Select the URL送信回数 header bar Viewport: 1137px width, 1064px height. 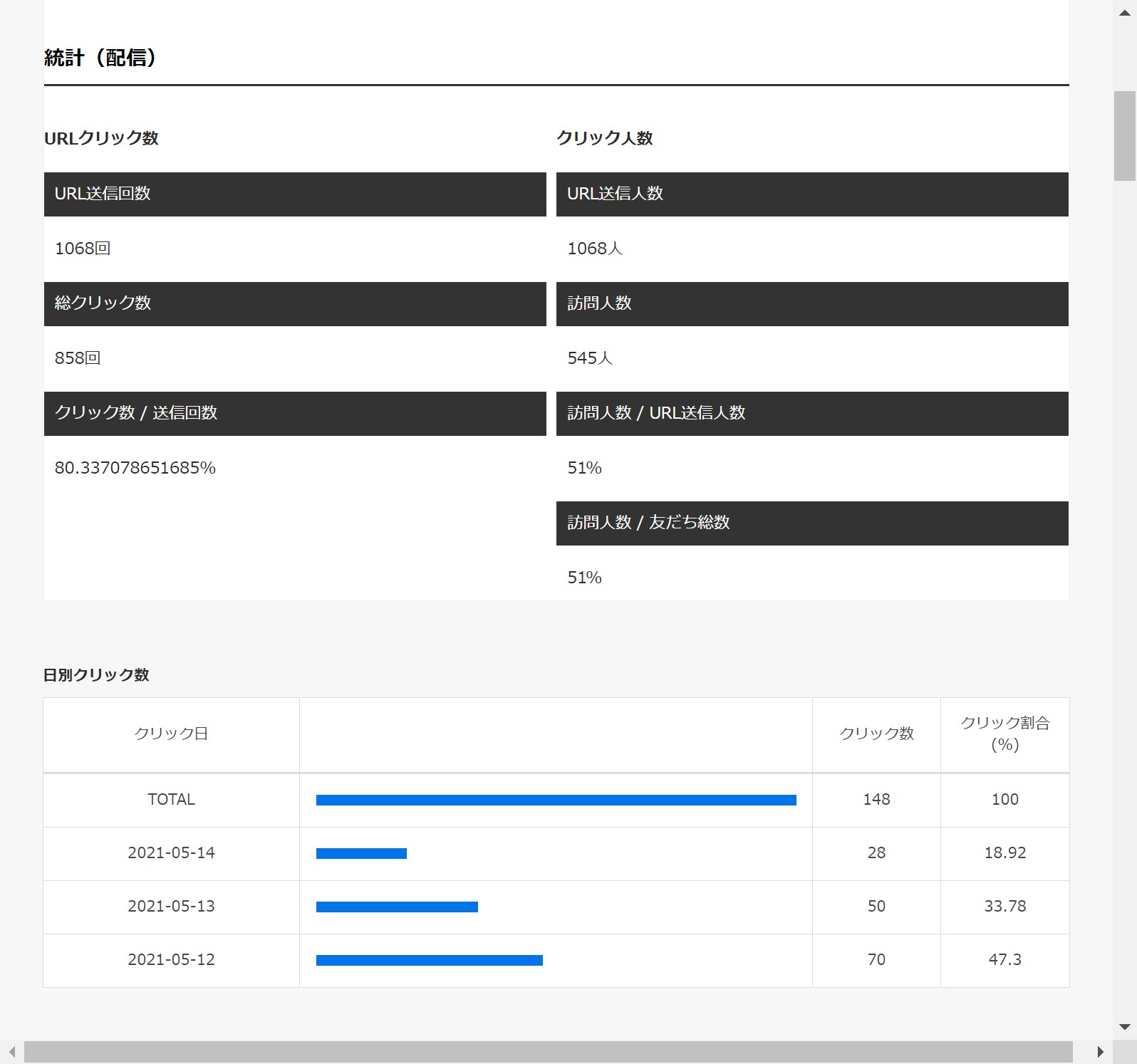tap(295, 194)
